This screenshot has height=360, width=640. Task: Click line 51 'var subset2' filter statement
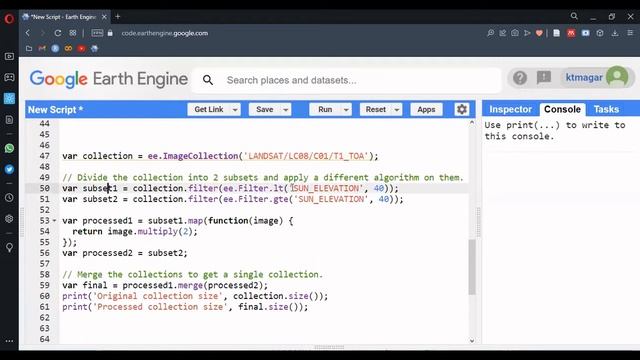point(233,199)
